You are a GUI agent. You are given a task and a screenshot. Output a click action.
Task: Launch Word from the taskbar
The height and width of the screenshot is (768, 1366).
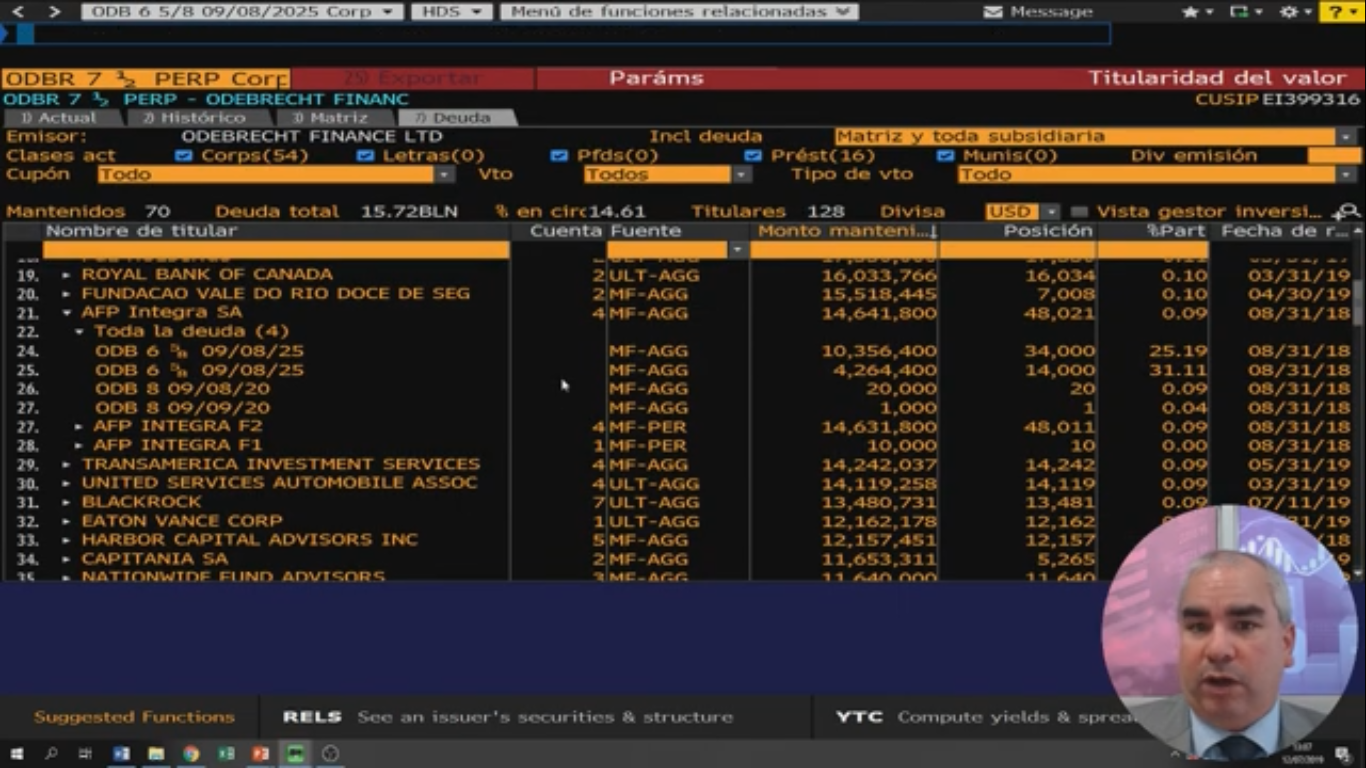pyautogui.click(x=121, y=754)
